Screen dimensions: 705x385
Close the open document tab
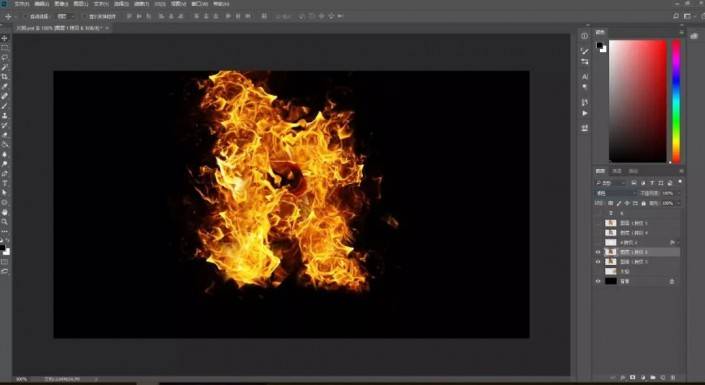click(x=107, y=28)
